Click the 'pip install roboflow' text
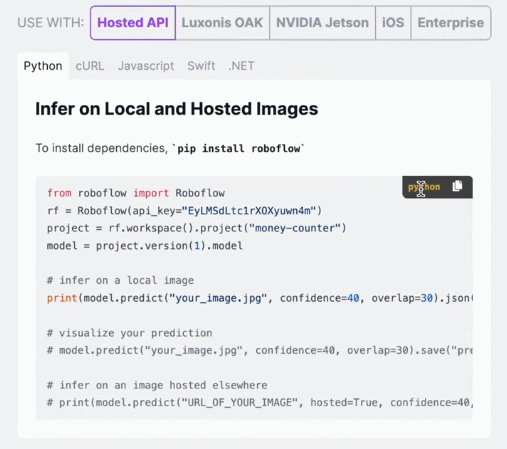Viewport: 507px width, 449px height. (239, 148)
